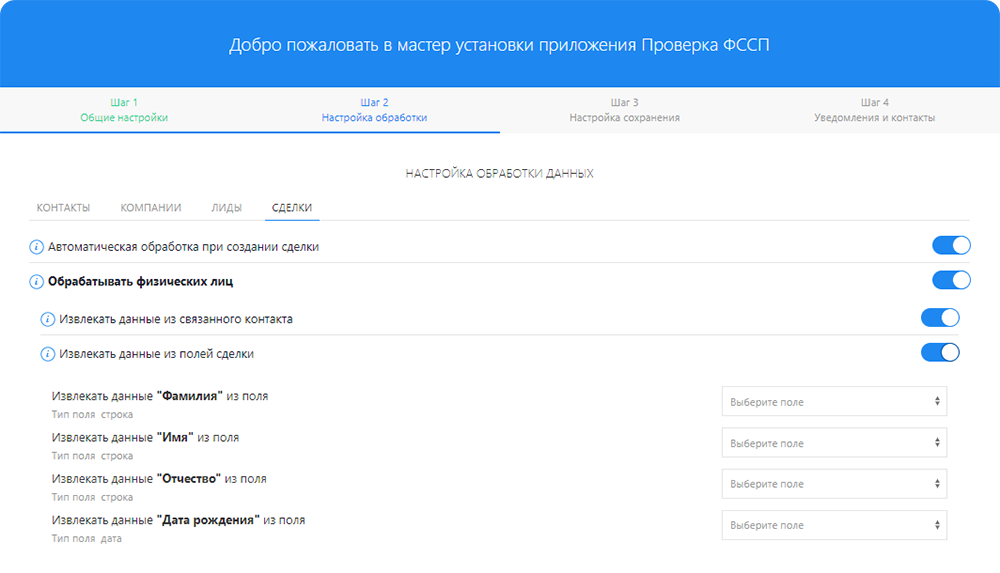Open the Компании tab

151,208
